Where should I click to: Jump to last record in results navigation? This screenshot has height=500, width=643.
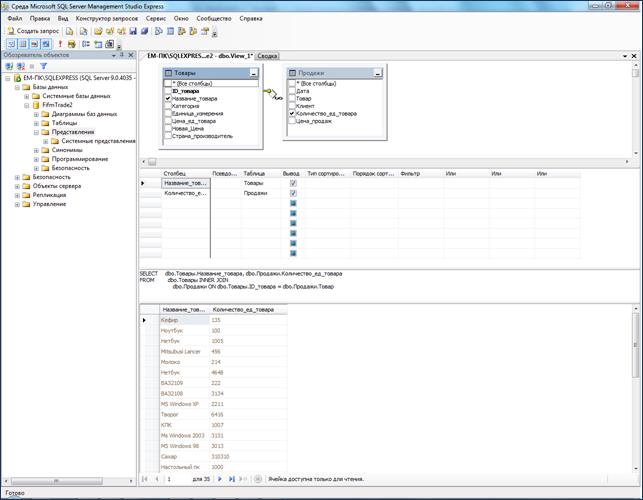(x=232, y=479)
